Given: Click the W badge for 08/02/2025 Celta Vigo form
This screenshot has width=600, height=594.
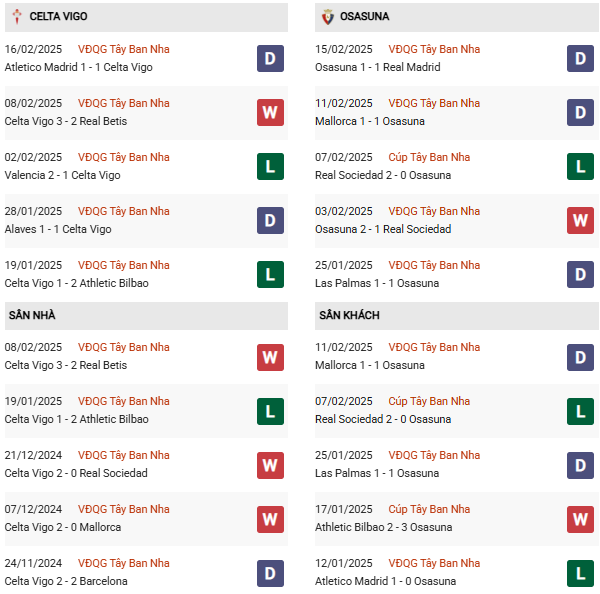Looking at the screenshot, I should pos(270,113).
